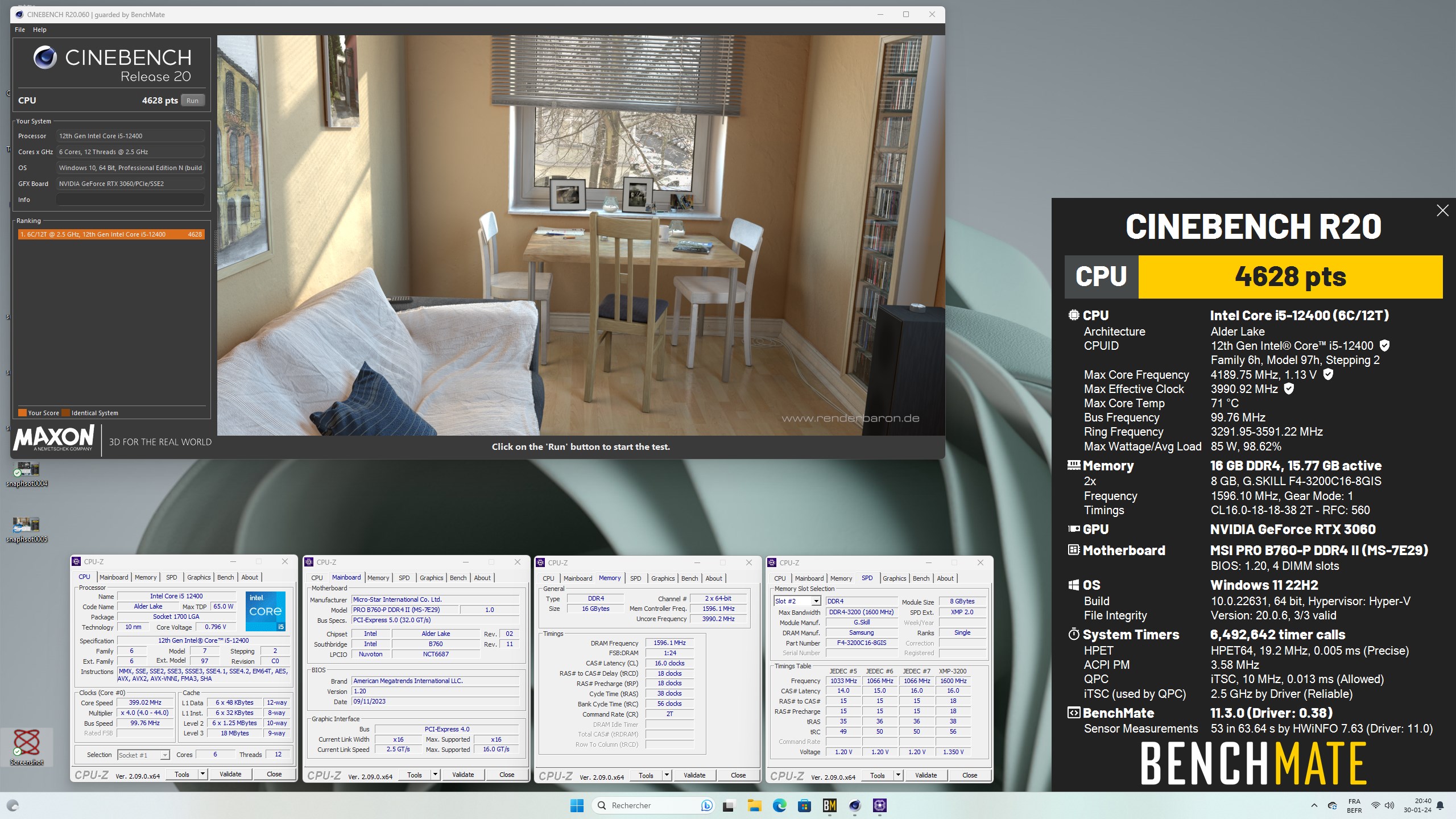1456x819 pixels.
Task: Open the Wi-Fi network tray icon
Action: 1375,805
